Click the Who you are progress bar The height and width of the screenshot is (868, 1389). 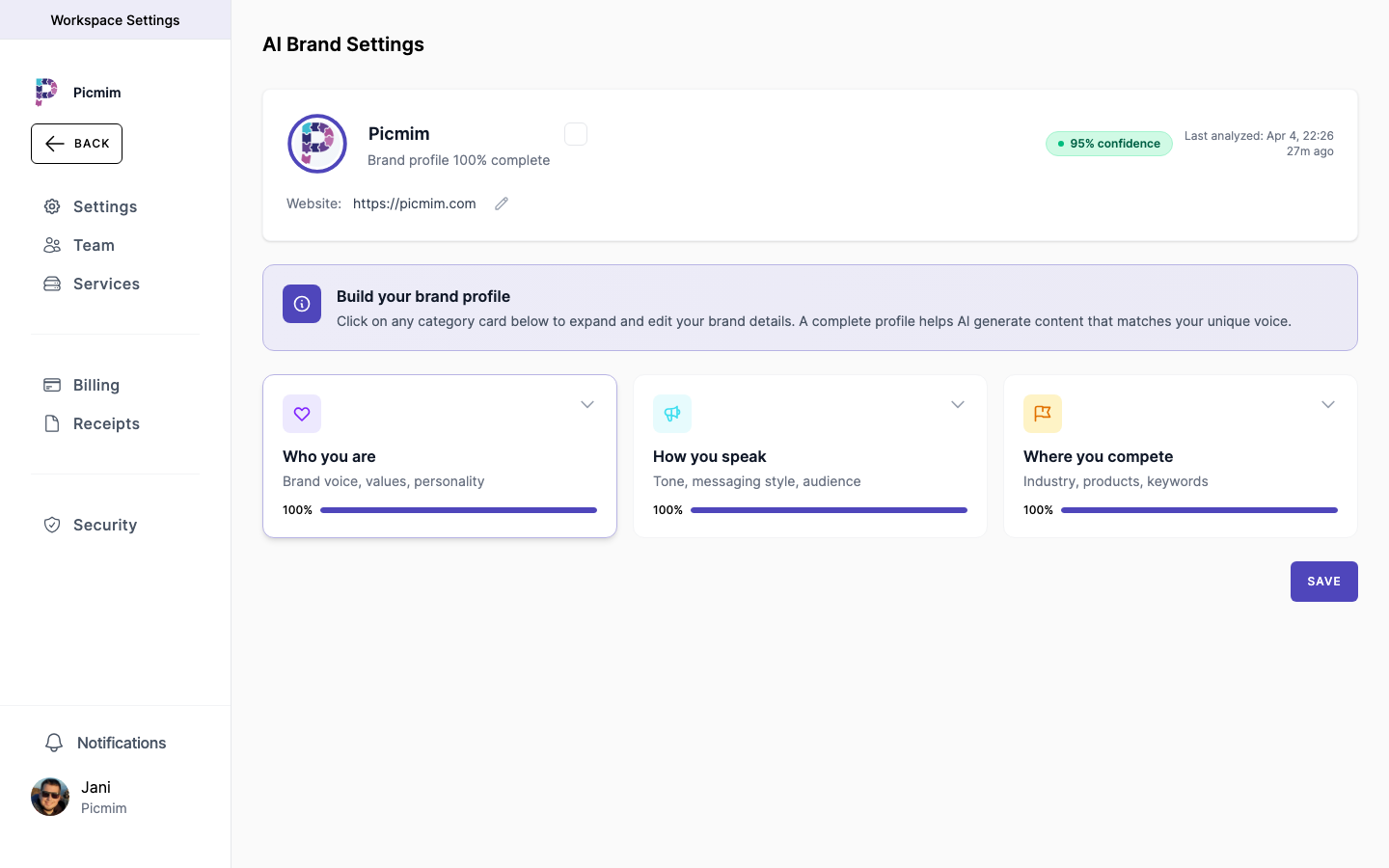point(458,510)
